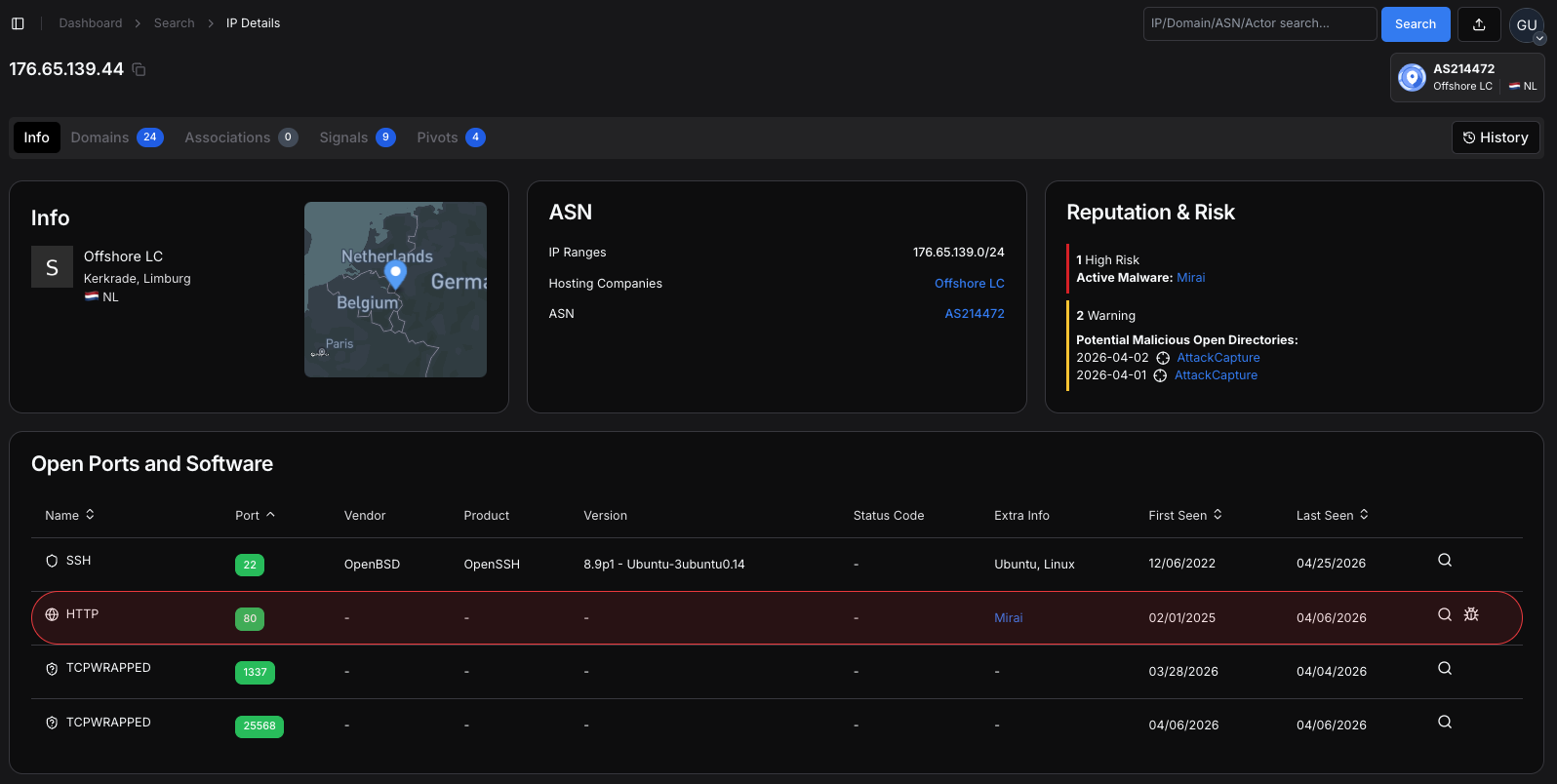The image size is (1557, 784).
Task: Click the upload icon next to Search
Action: coord(1478,24)
